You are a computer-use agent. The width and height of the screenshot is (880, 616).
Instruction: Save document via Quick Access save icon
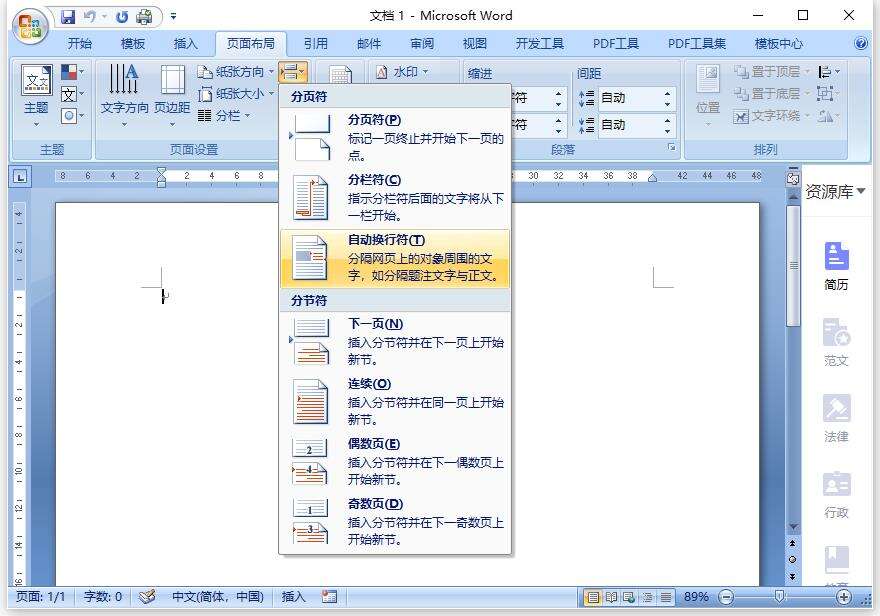click(x=68, y=17)
